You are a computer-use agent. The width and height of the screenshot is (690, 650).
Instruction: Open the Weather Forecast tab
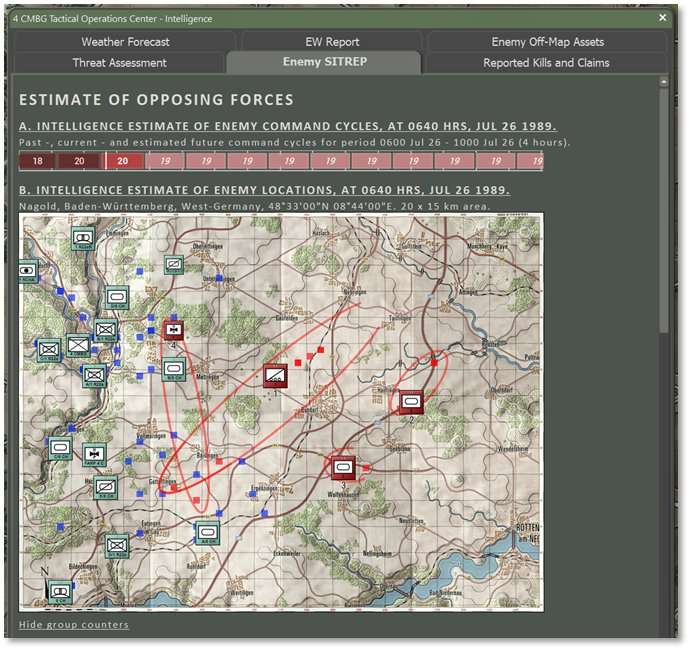[x=125, y=42]
